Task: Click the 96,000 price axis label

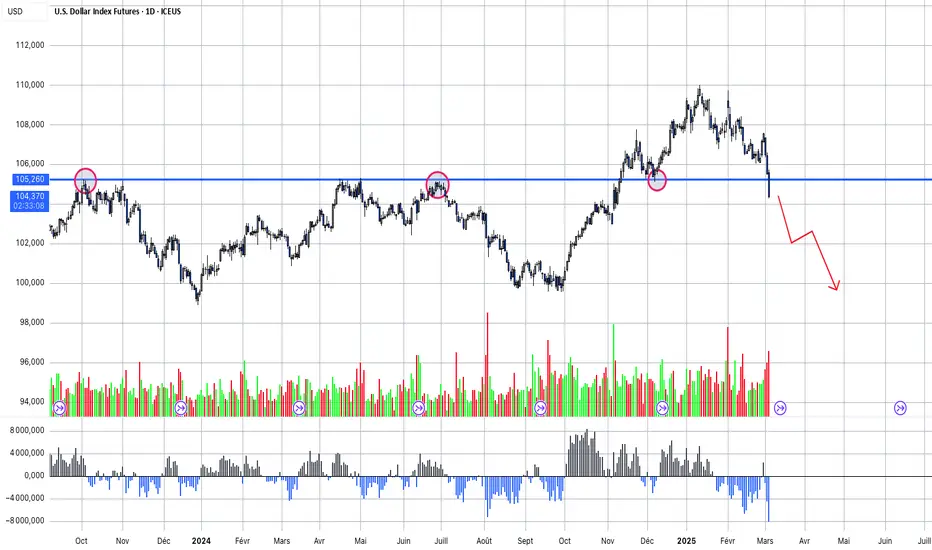Action: [30, 362]
